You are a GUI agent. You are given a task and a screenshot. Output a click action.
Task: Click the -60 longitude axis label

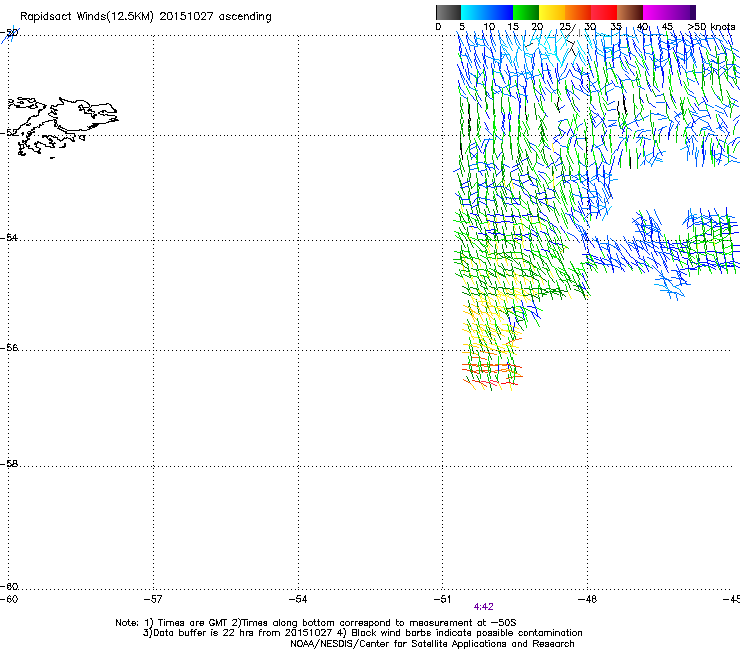(x=9, y=599)
